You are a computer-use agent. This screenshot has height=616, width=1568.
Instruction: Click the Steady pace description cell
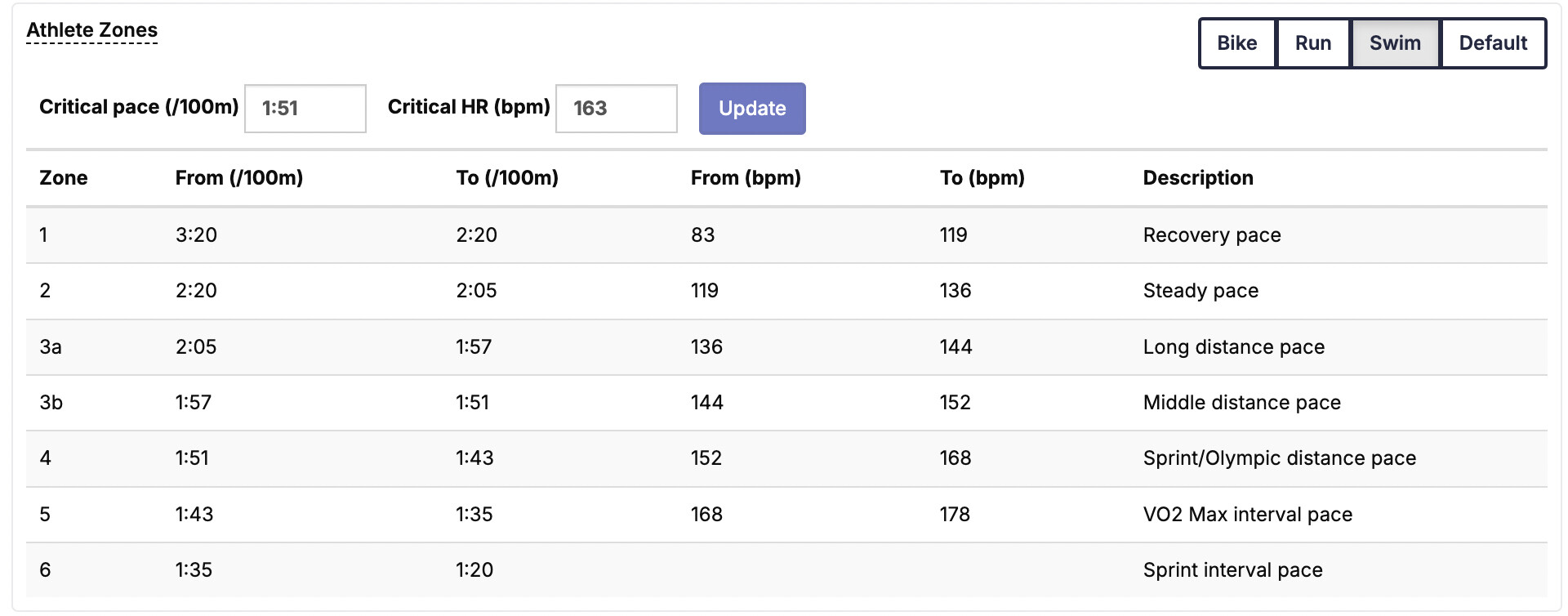(x=1200, y=291)
